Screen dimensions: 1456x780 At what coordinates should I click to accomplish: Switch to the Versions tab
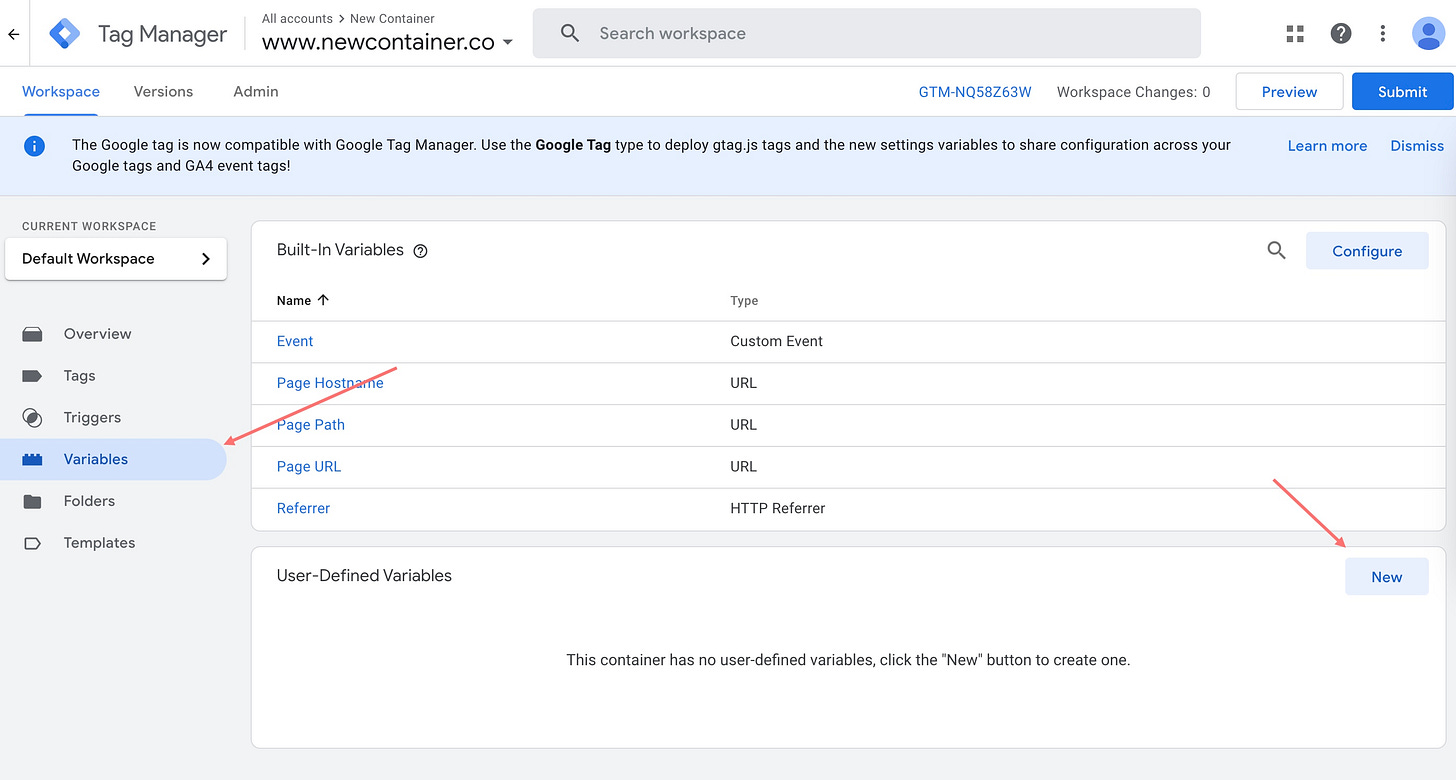pos(163,92)
